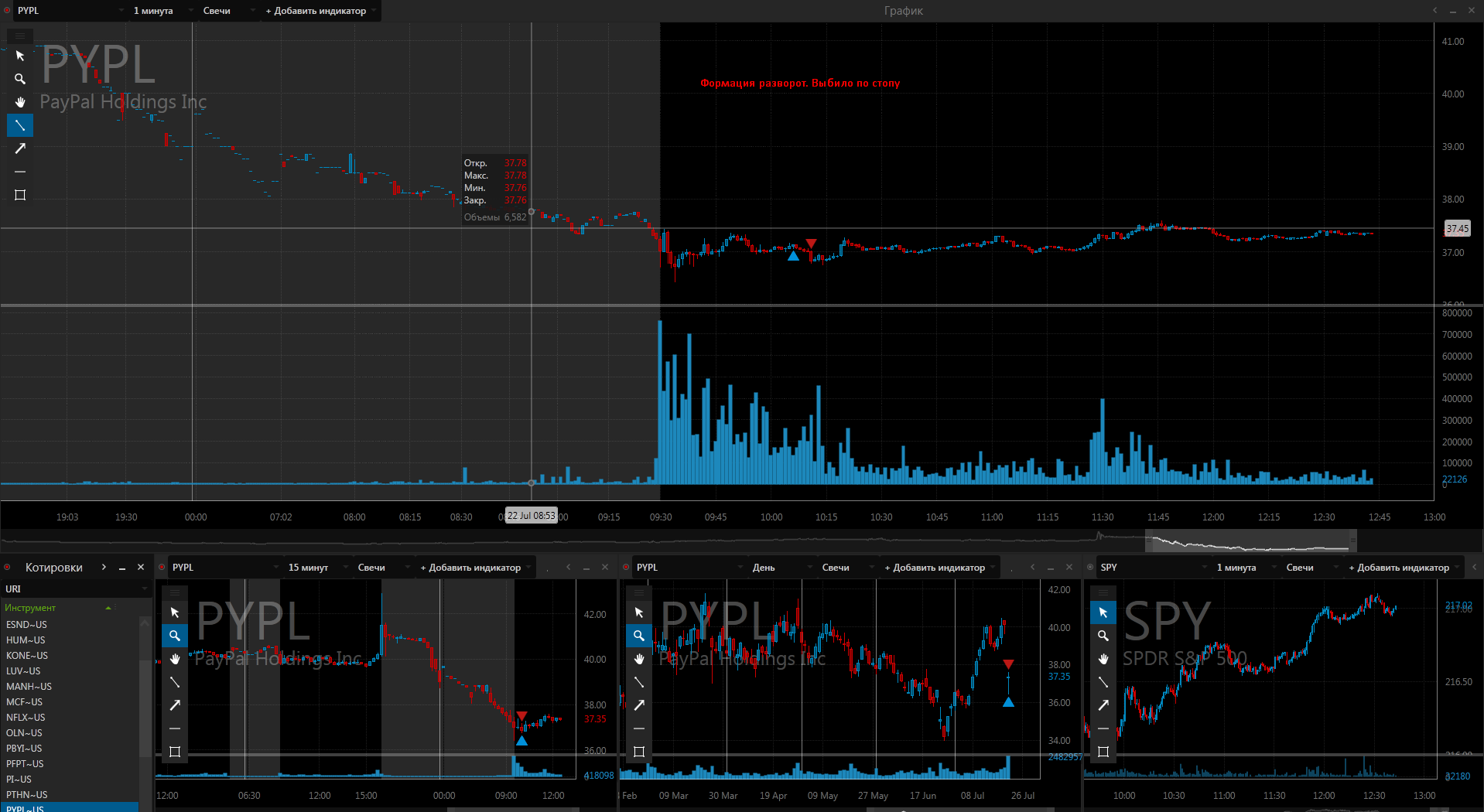1484x812 pixels.
Task: Click back arrow in PYPL 15-minute chart header
Action: click(569, 568)
